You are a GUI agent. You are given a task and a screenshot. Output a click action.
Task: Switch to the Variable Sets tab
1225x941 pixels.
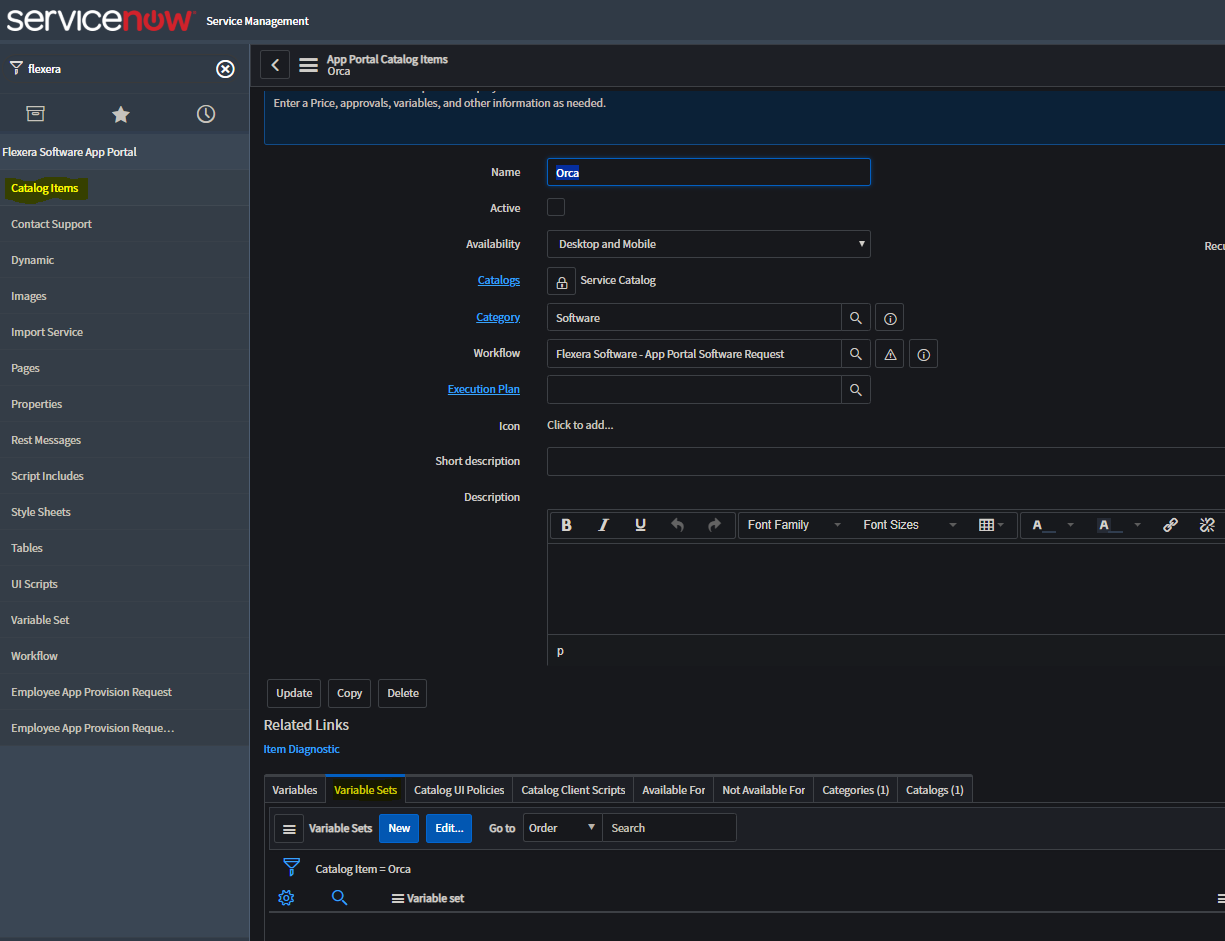coord(365,790)
